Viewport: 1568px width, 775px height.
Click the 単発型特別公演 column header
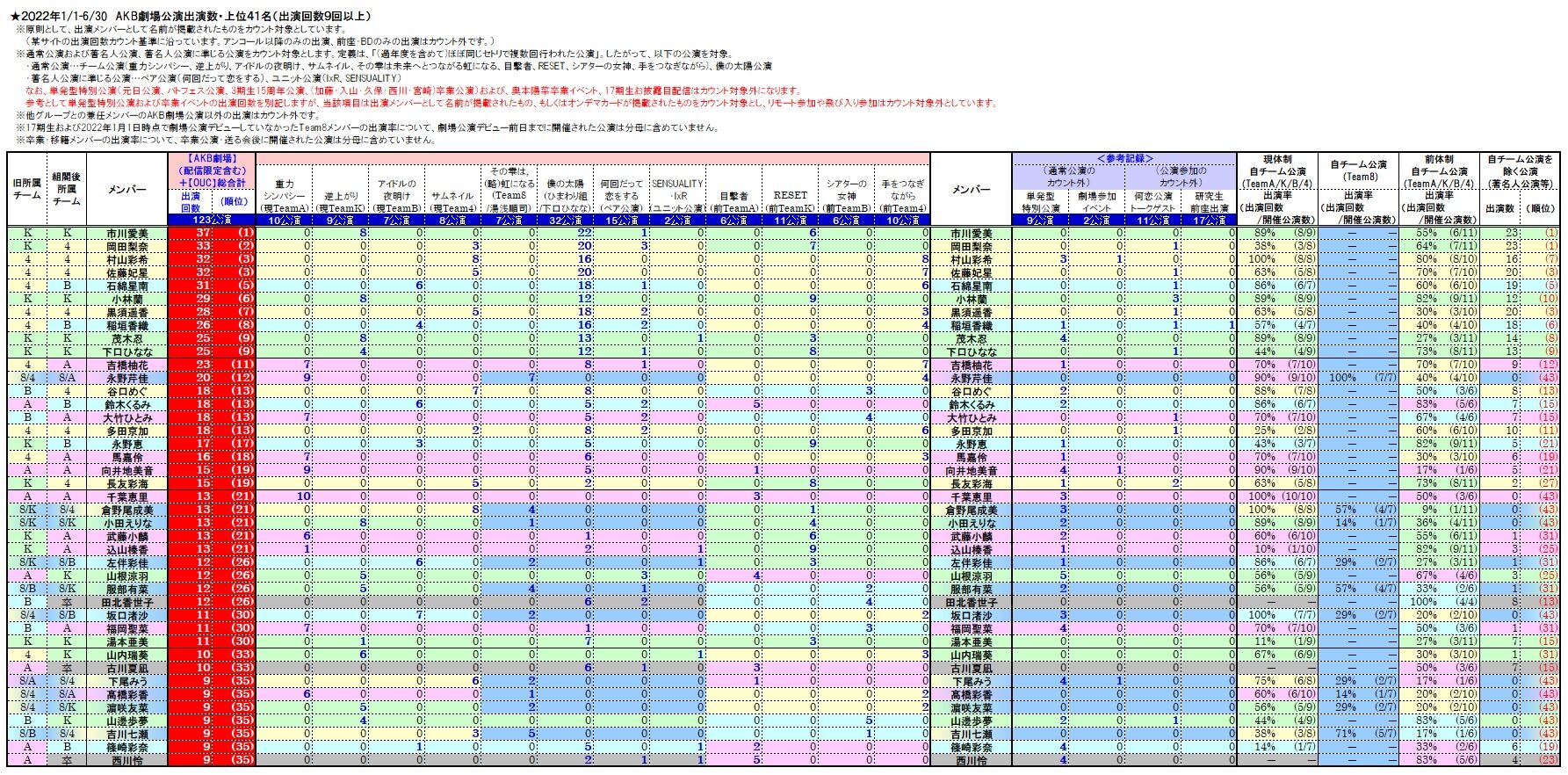tap(1040, 202)
